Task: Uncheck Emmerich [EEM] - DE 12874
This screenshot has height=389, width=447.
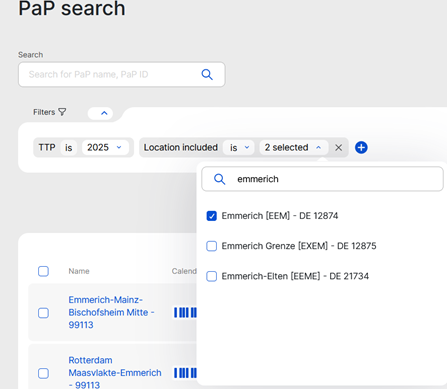Action: pyautogui.click(x=211, y=216)
